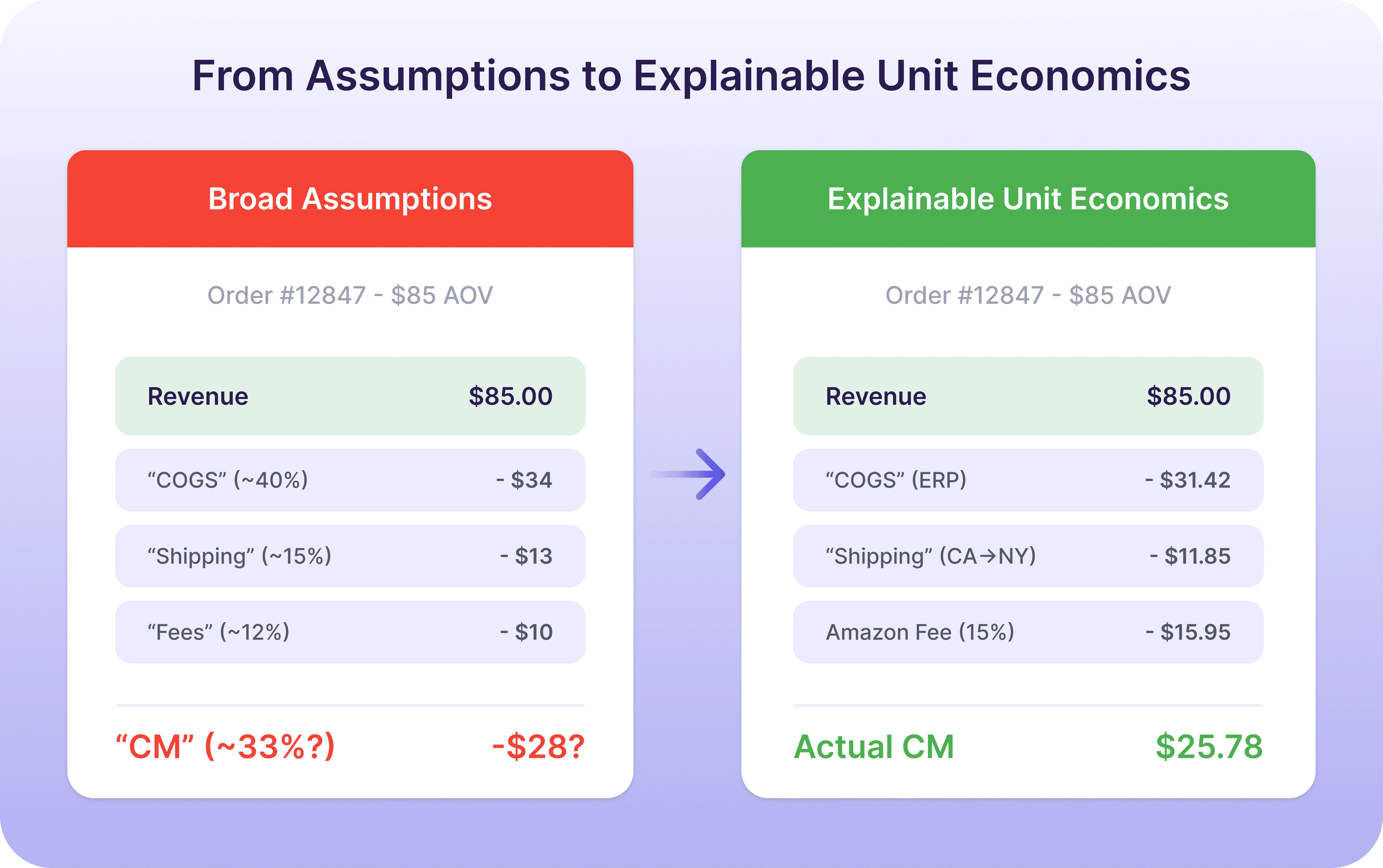Select the Amazon Fee (15%) row
The image size is (1383, 868).
point(1028,632)
